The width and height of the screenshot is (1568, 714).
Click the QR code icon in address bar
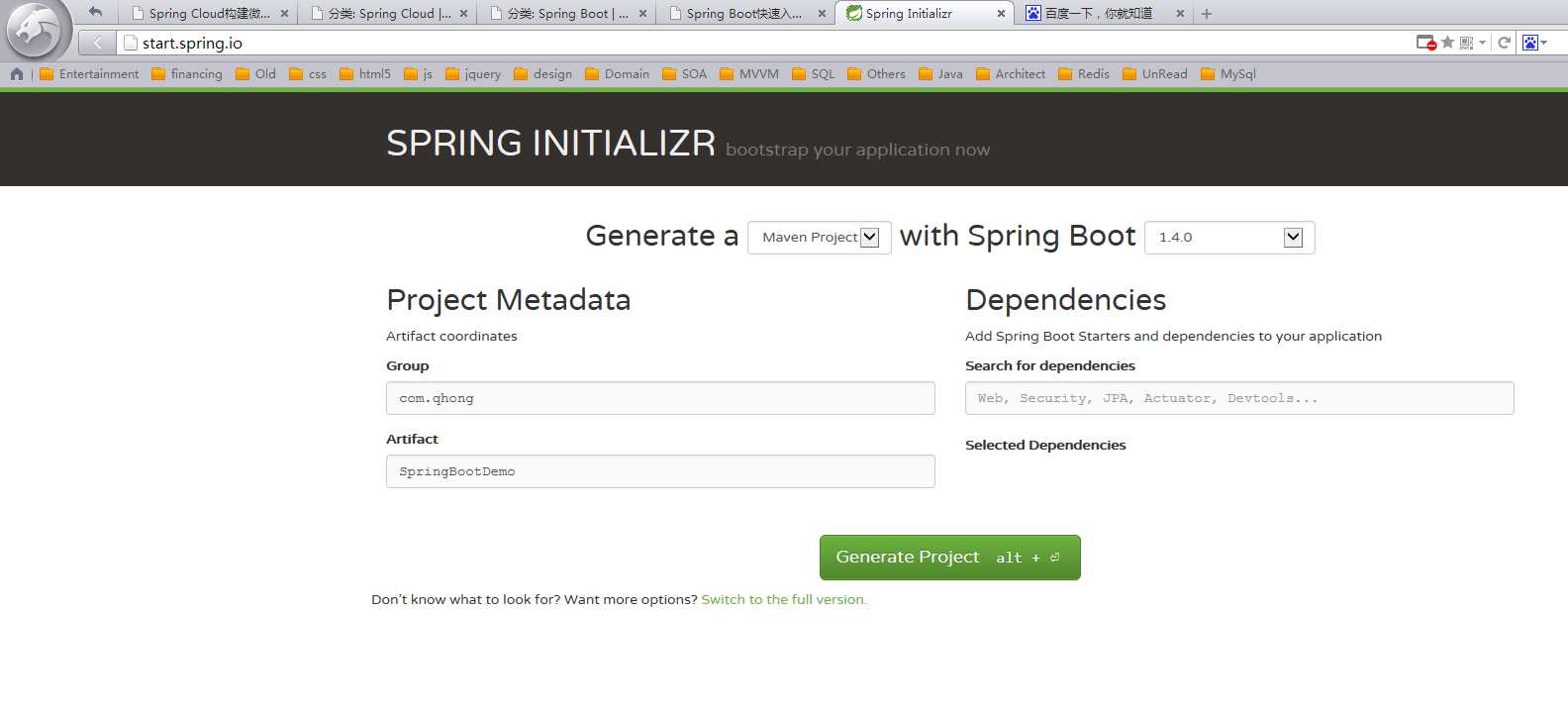[x=1466, y=43]
